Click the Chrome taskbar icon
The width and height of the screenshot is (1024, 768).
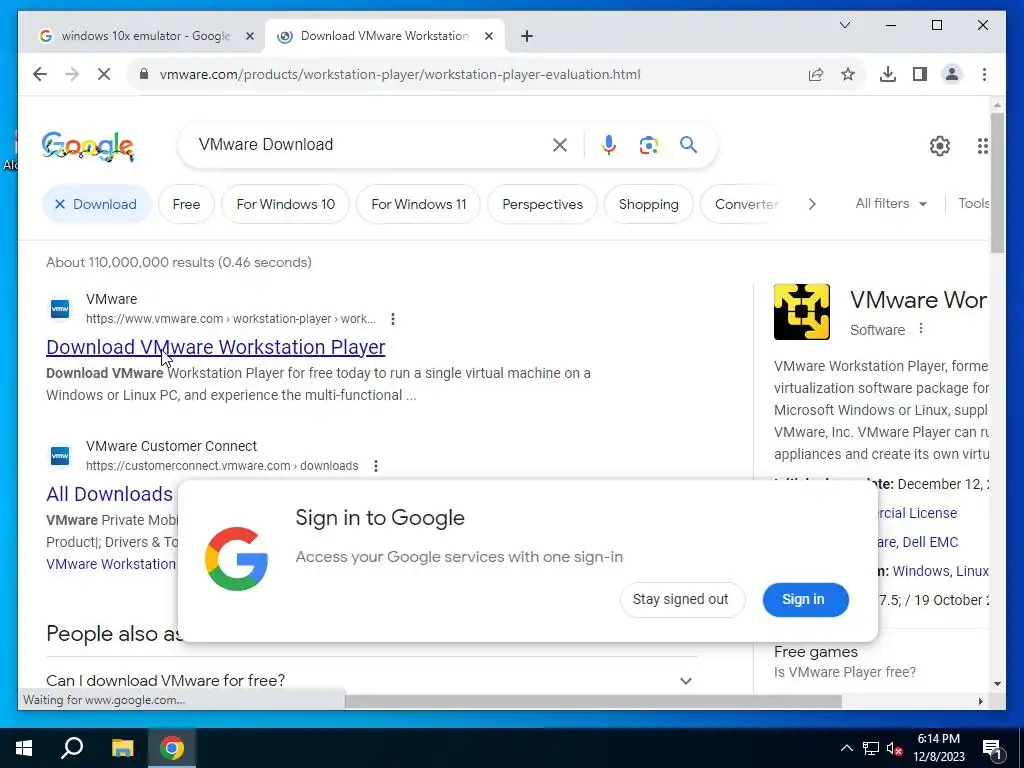pos(172,748)
